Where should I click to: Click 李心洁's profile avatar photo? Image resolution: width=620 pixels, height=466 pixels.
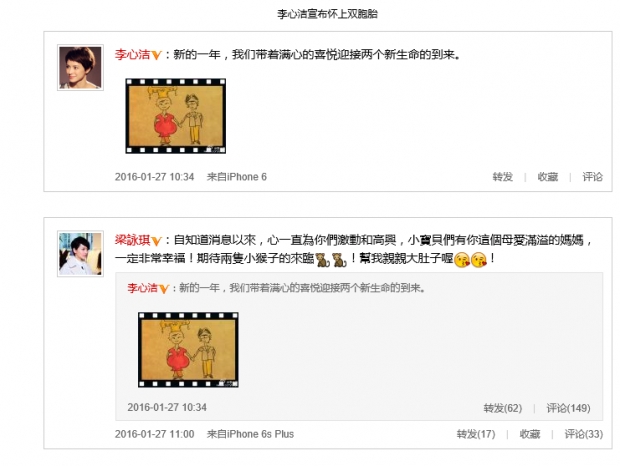(x=80, y=68)
